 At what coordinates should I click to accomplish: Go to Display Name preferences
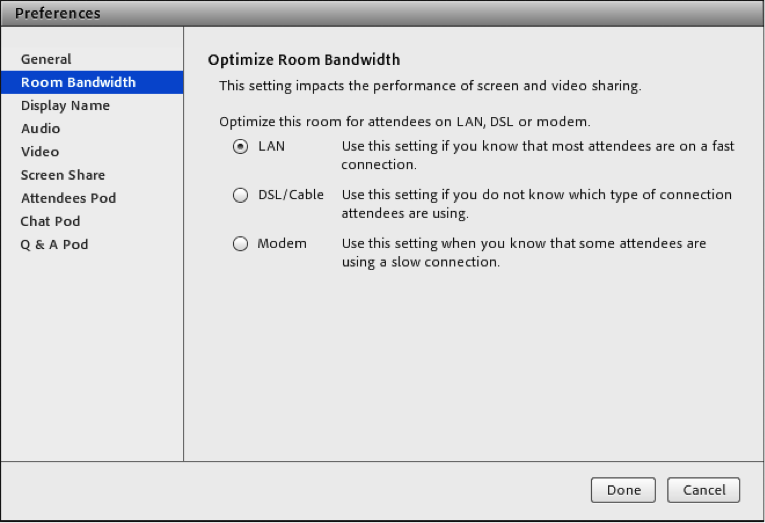pyautogui.click(x=65, y=105)
